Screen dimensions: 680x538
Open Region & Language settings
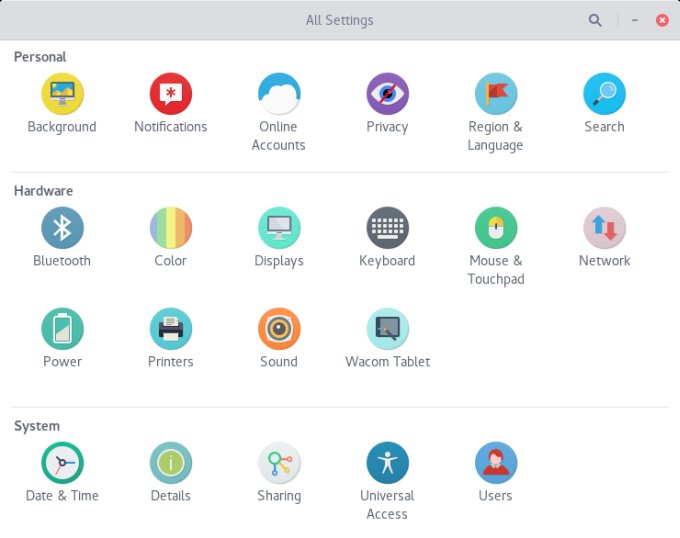point(495,95)
